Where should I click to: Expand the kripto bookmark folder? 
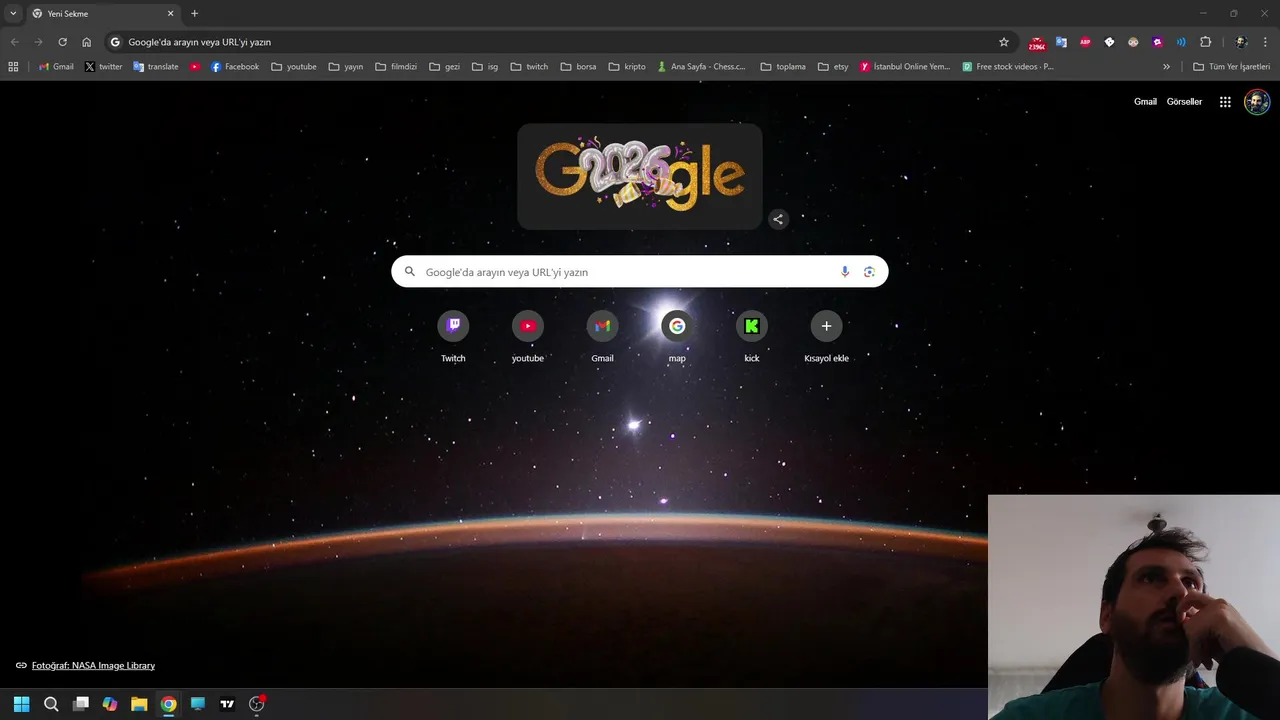pyautogui.click(x=627, y=67)
